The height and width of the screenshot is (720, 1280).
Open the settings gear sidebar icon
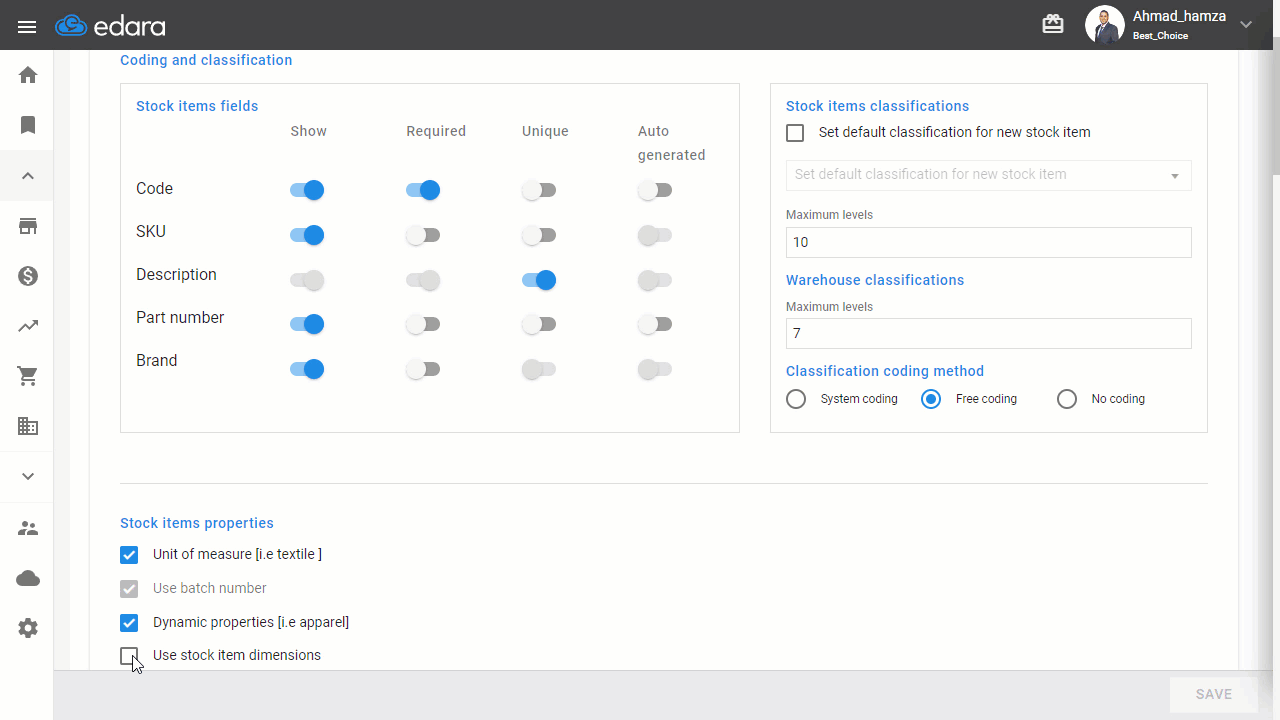point(28,628)
